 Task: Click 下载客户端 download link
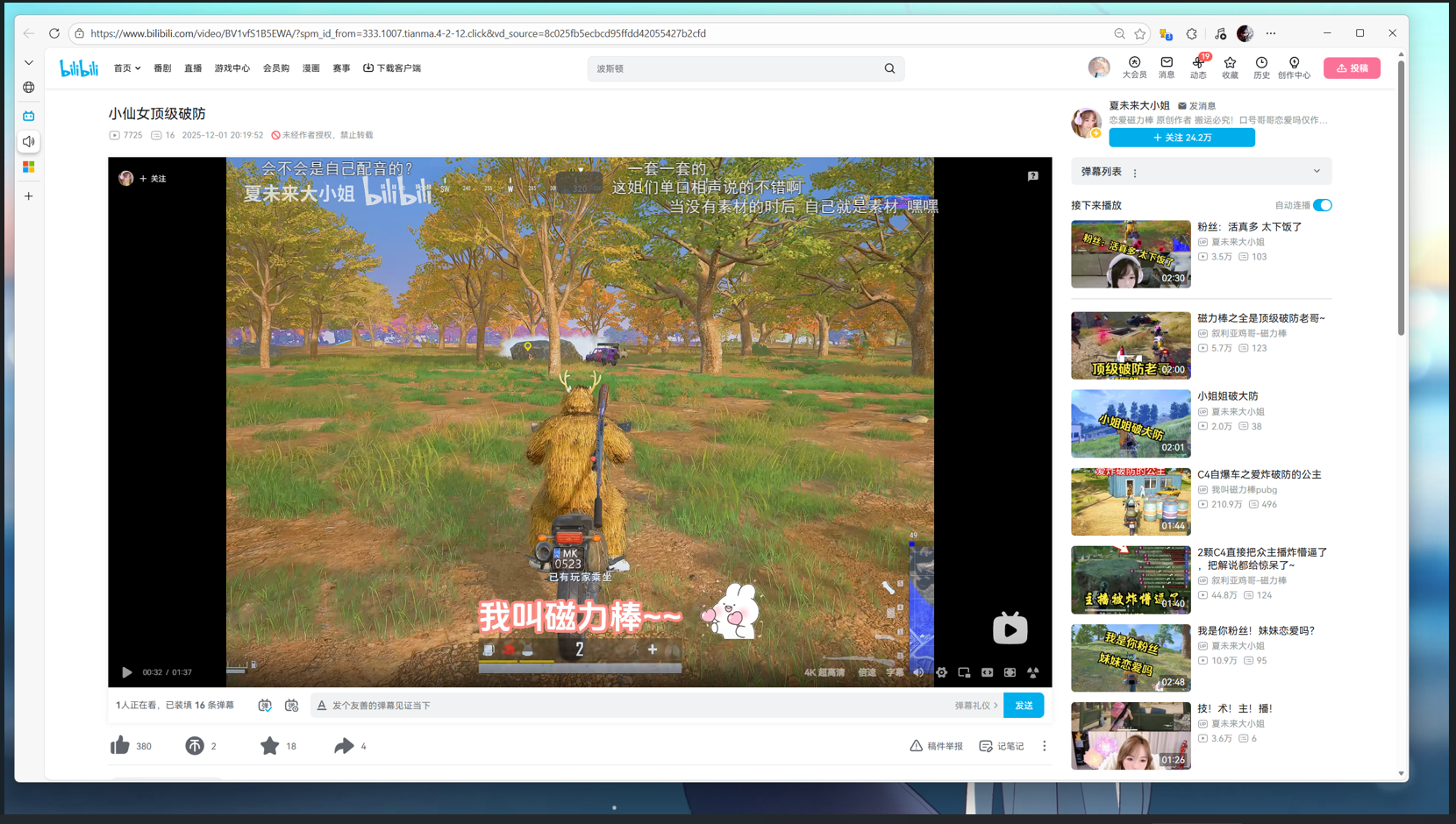tap(392, 68)
